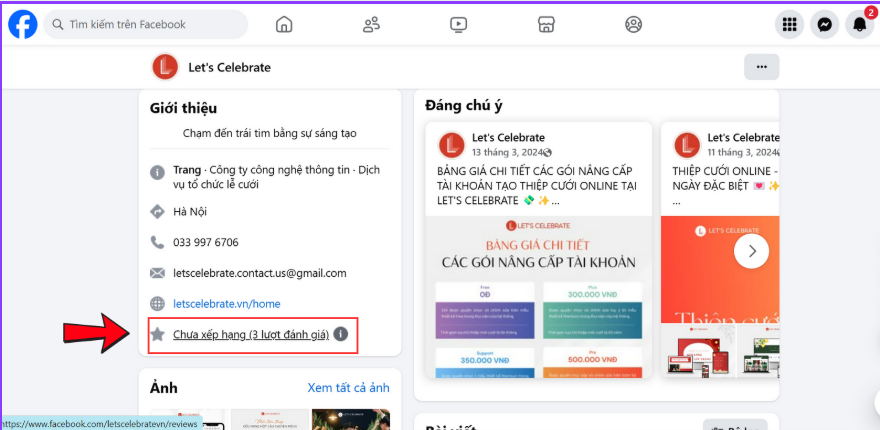Click the globe website icon
Image resolution: width=880 pixels, height=430 pixels.
tap(157, 304)
